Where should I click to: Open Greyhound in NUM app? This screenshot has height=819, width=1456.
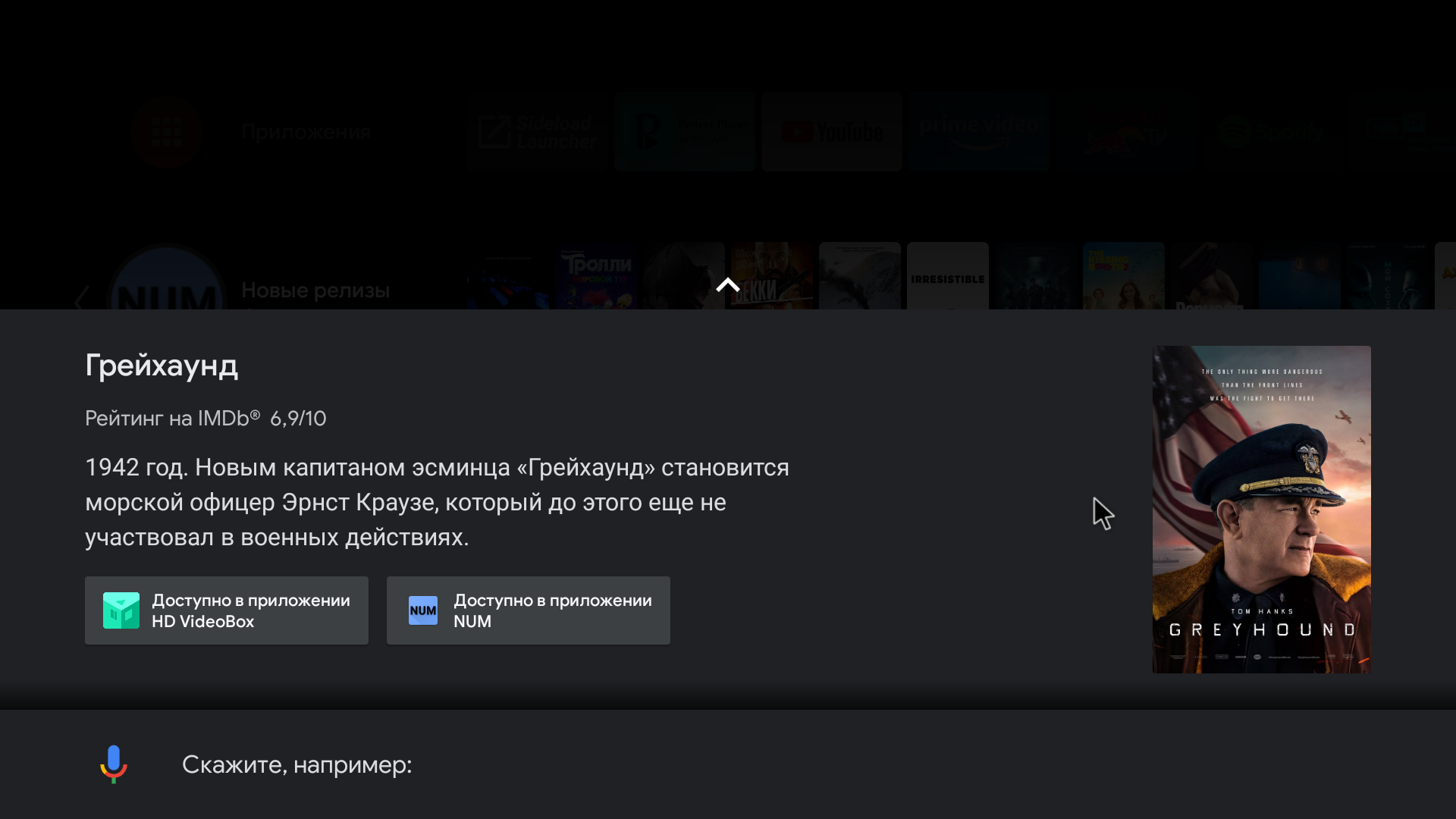[x=528, y=610]
